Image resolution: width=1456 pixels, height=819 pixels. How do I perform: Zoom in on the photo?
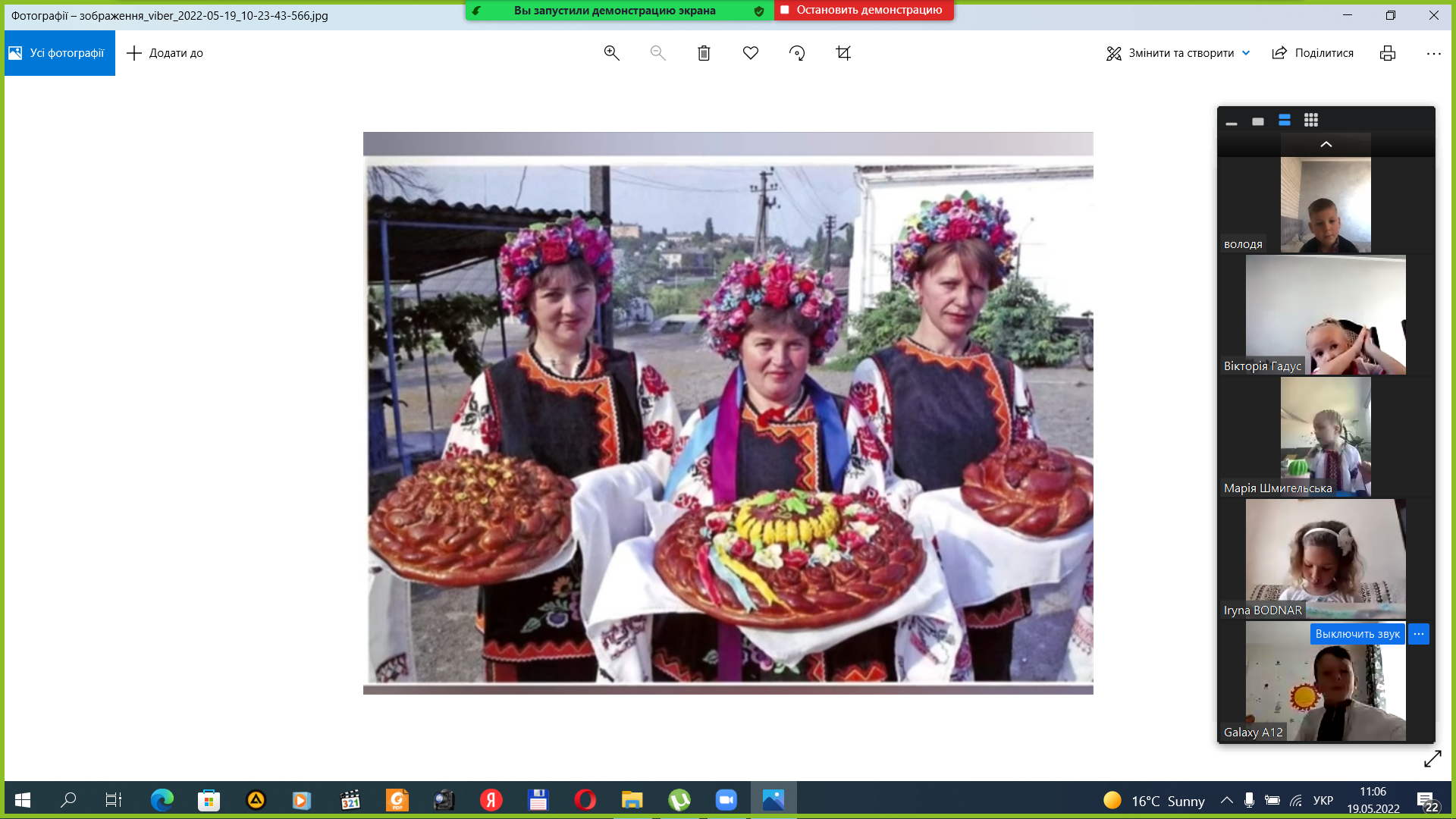click(611, 53)
